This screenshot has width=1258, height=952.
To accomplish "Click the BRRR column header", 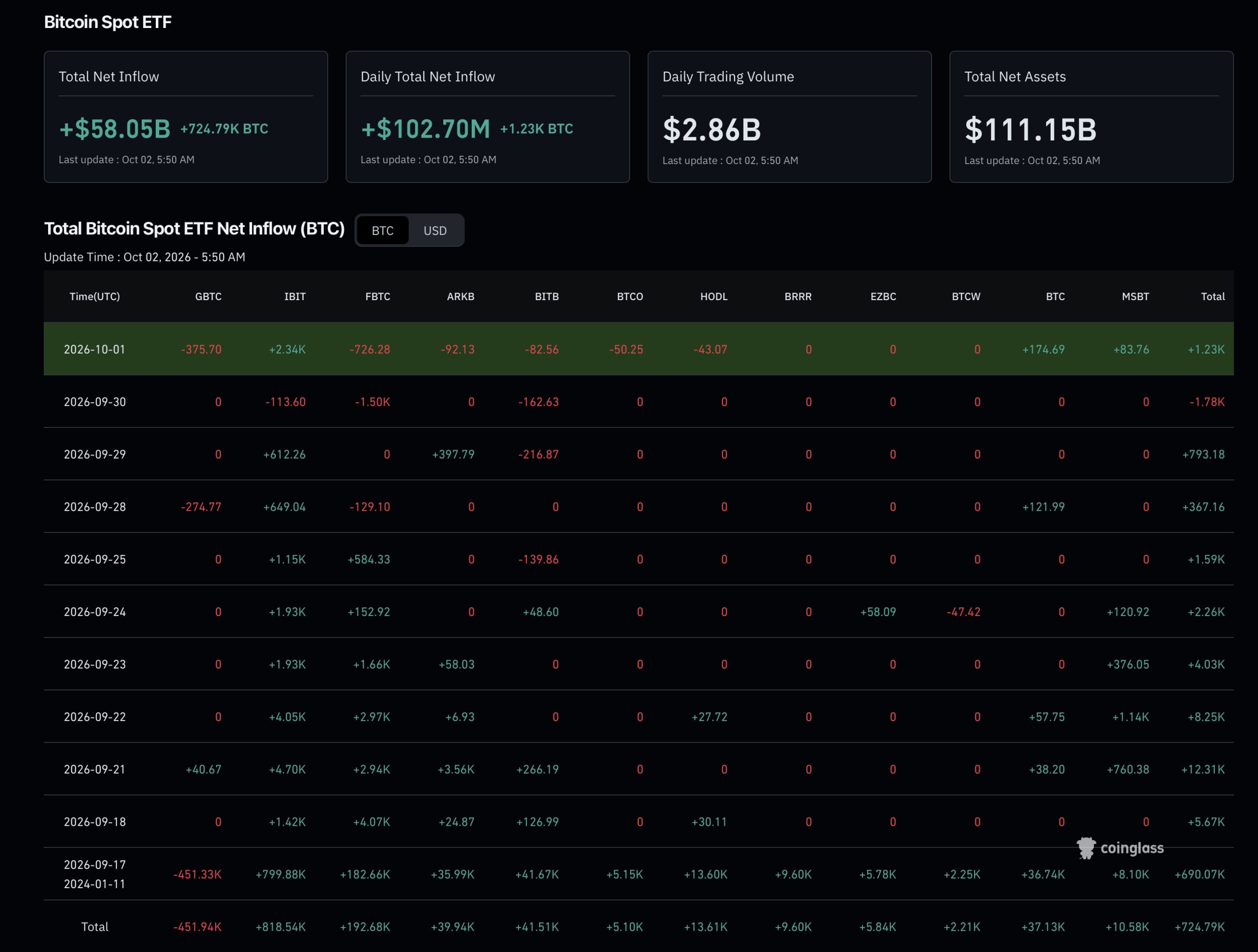I will click(798, 296).
